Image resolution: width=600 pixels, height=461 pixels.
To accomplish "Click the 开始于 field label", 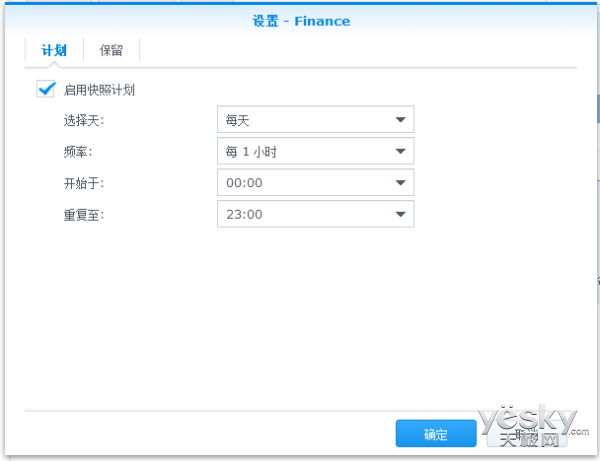I will (83, 183).
